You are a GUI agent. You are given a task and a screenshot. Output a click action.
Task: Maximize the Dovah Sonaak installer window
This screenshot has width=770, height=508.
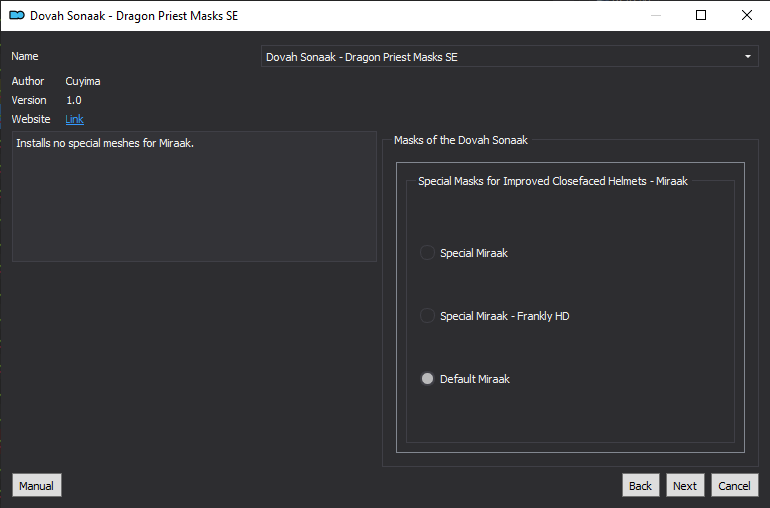(701, 16)
